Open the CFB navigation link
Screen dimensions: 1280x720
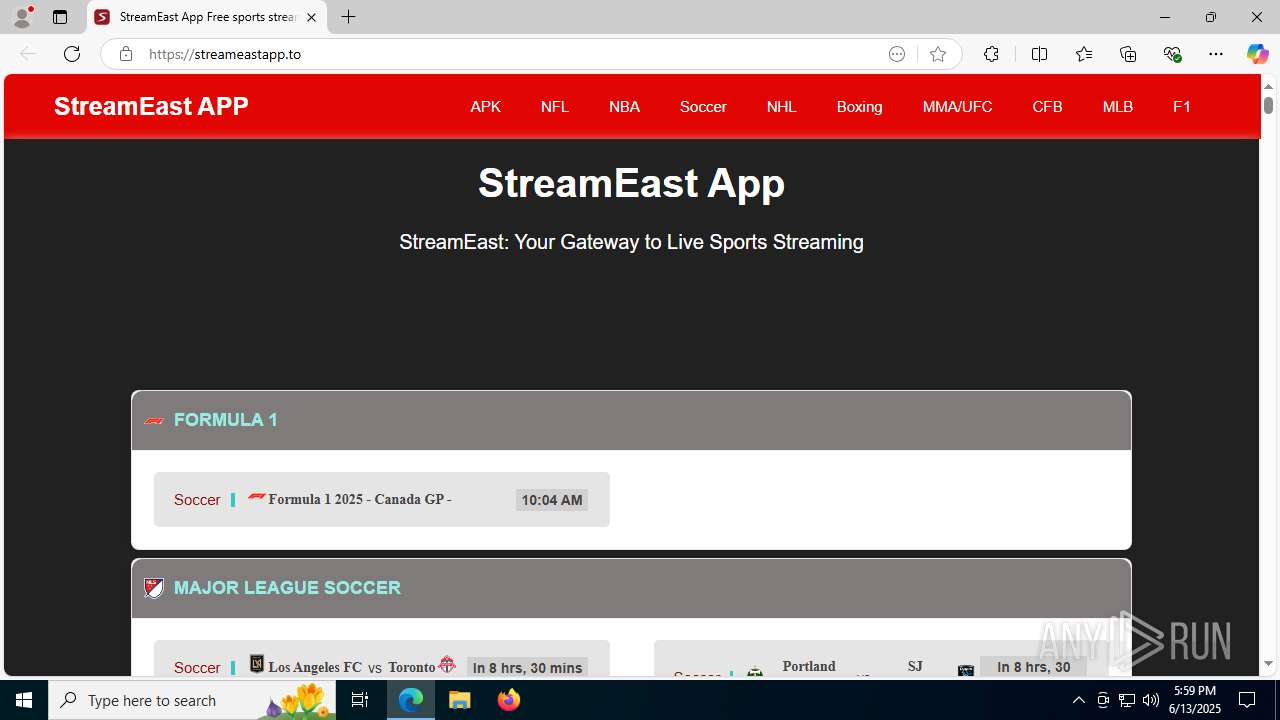1047,106
